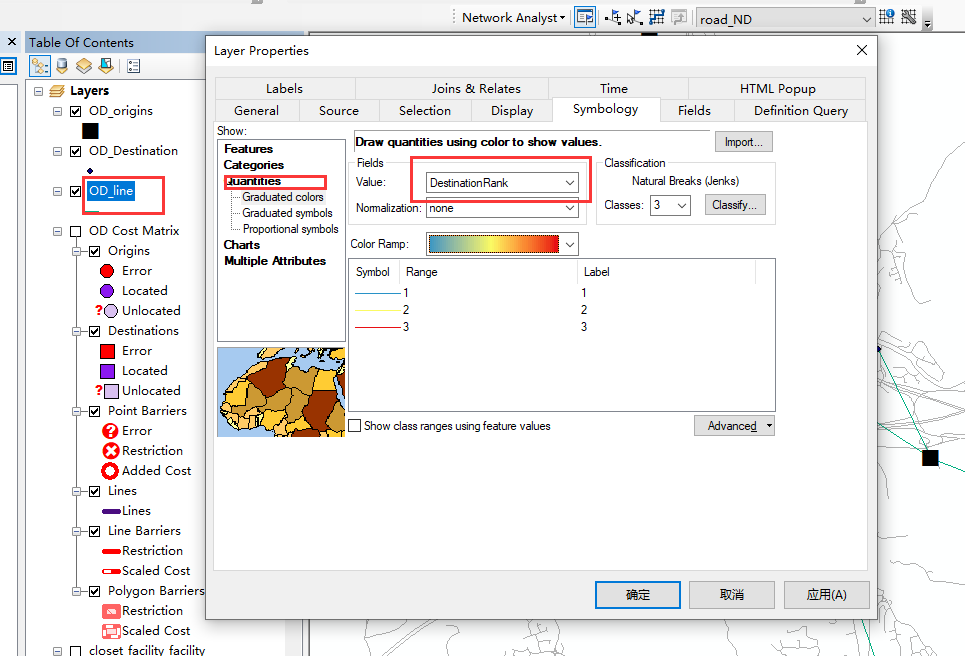Click the Classify button

(737, 204)
